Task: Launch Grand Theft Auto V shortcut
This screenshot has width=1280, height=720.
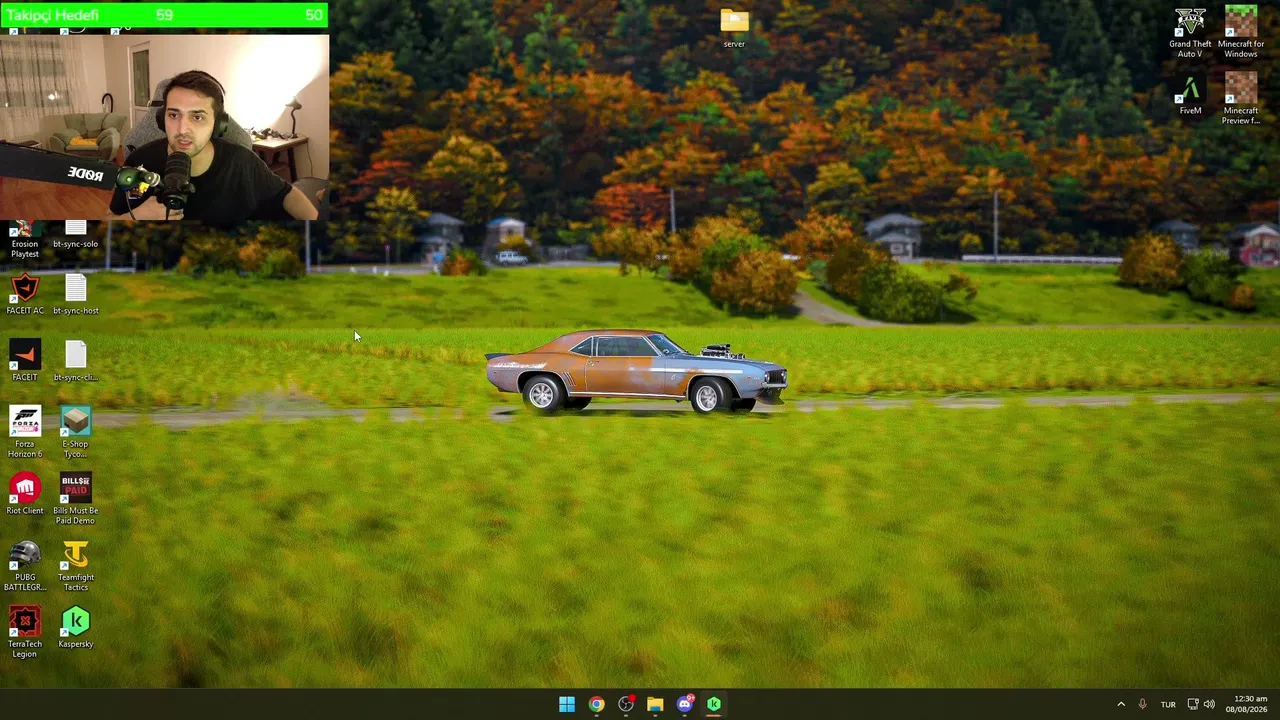Action: coord(1190,33)
